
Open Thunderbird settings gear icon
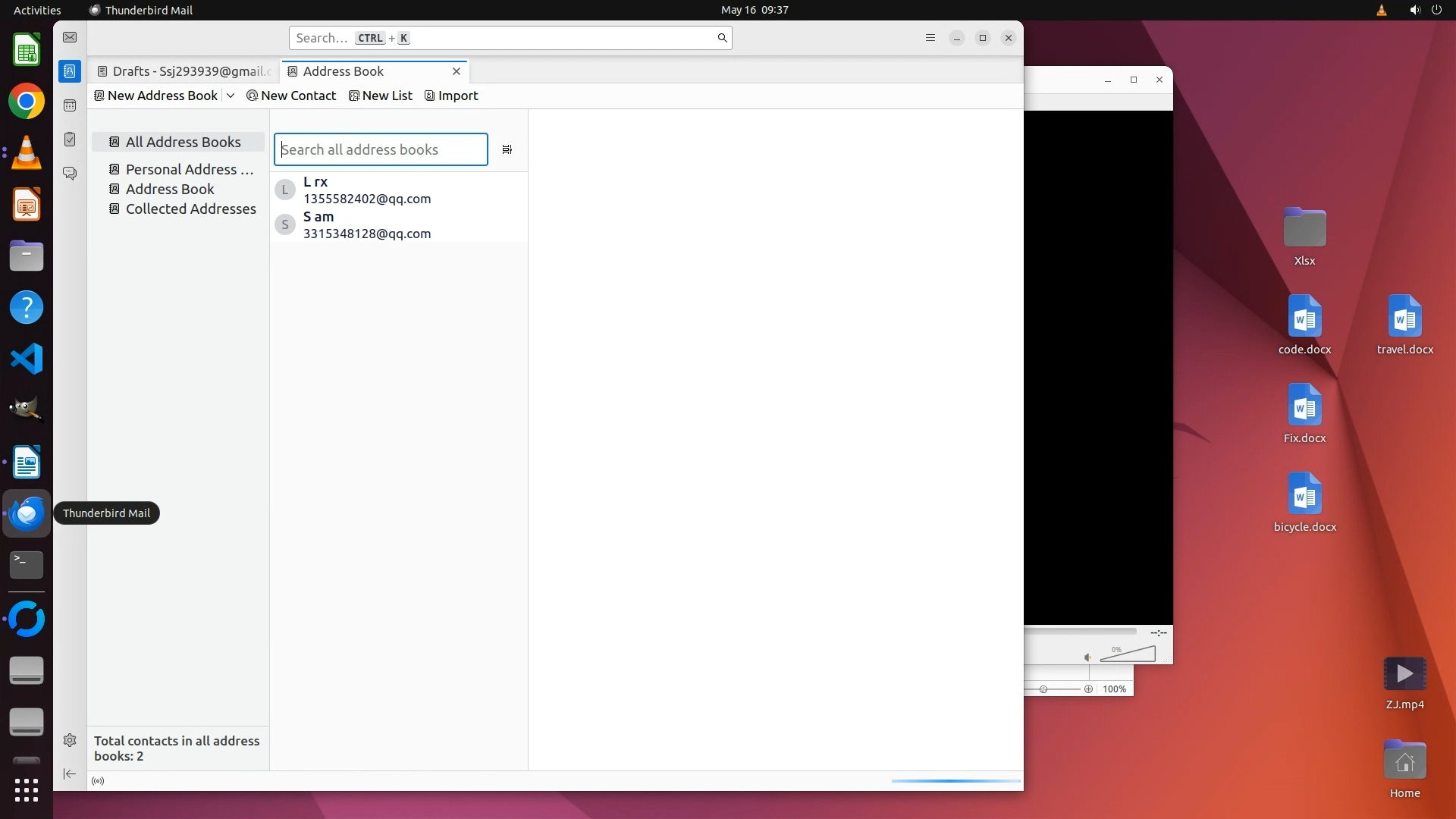70,740
